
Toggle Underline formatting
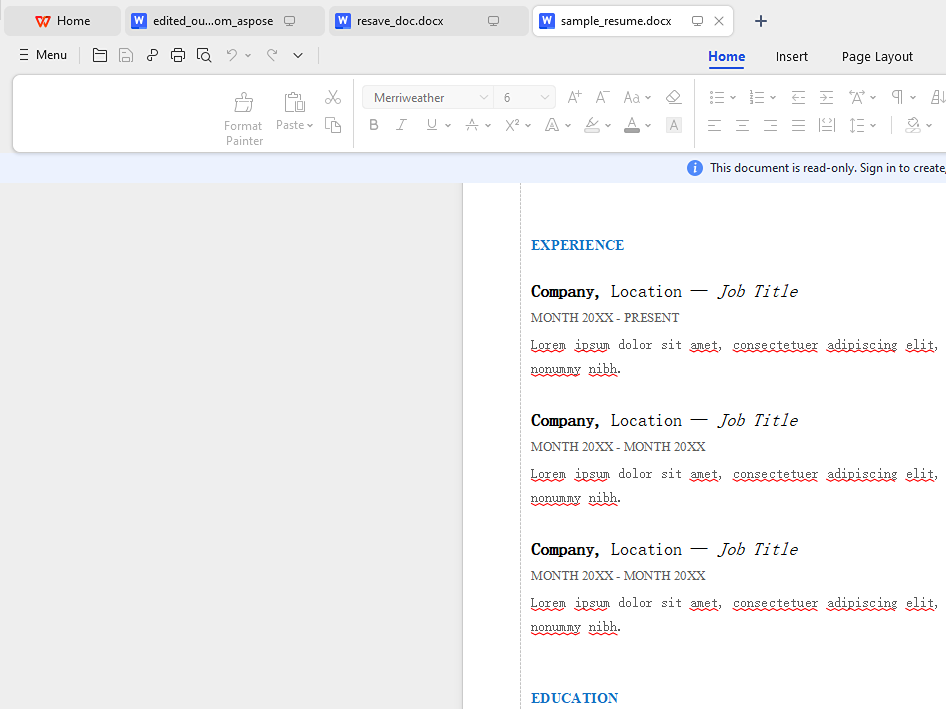tap(431, 125)
